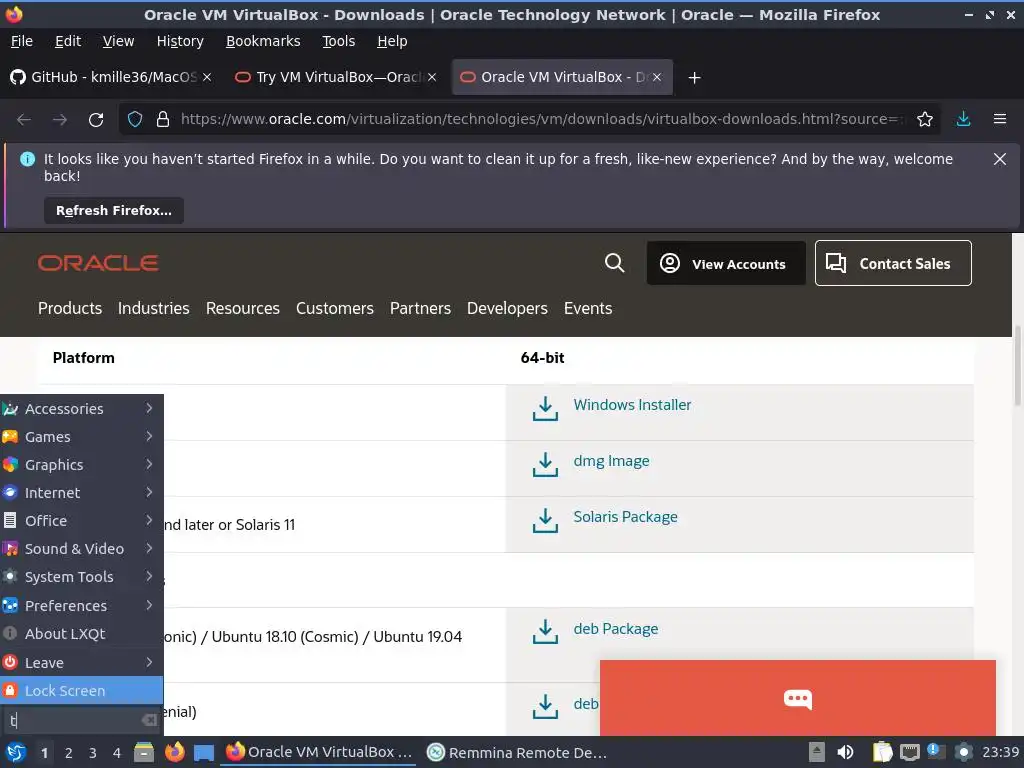Click the page vertical scrollbar thumb
This screenshot has height=768, width=1024.
pos(1017,366)
